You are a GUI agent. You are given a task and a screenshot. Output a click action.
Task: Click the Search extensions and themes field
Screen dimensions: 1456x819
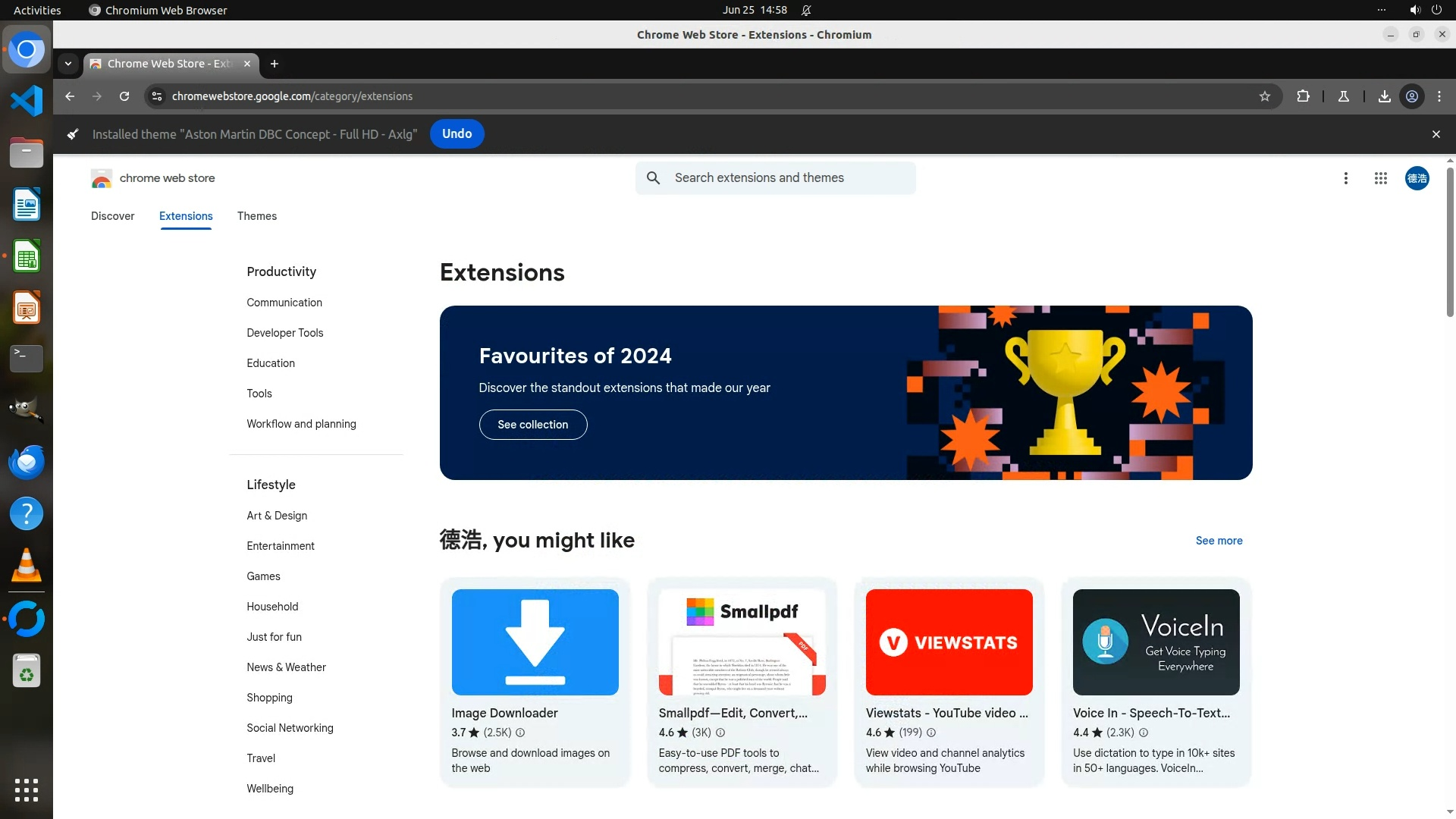(x=789, y=178)
